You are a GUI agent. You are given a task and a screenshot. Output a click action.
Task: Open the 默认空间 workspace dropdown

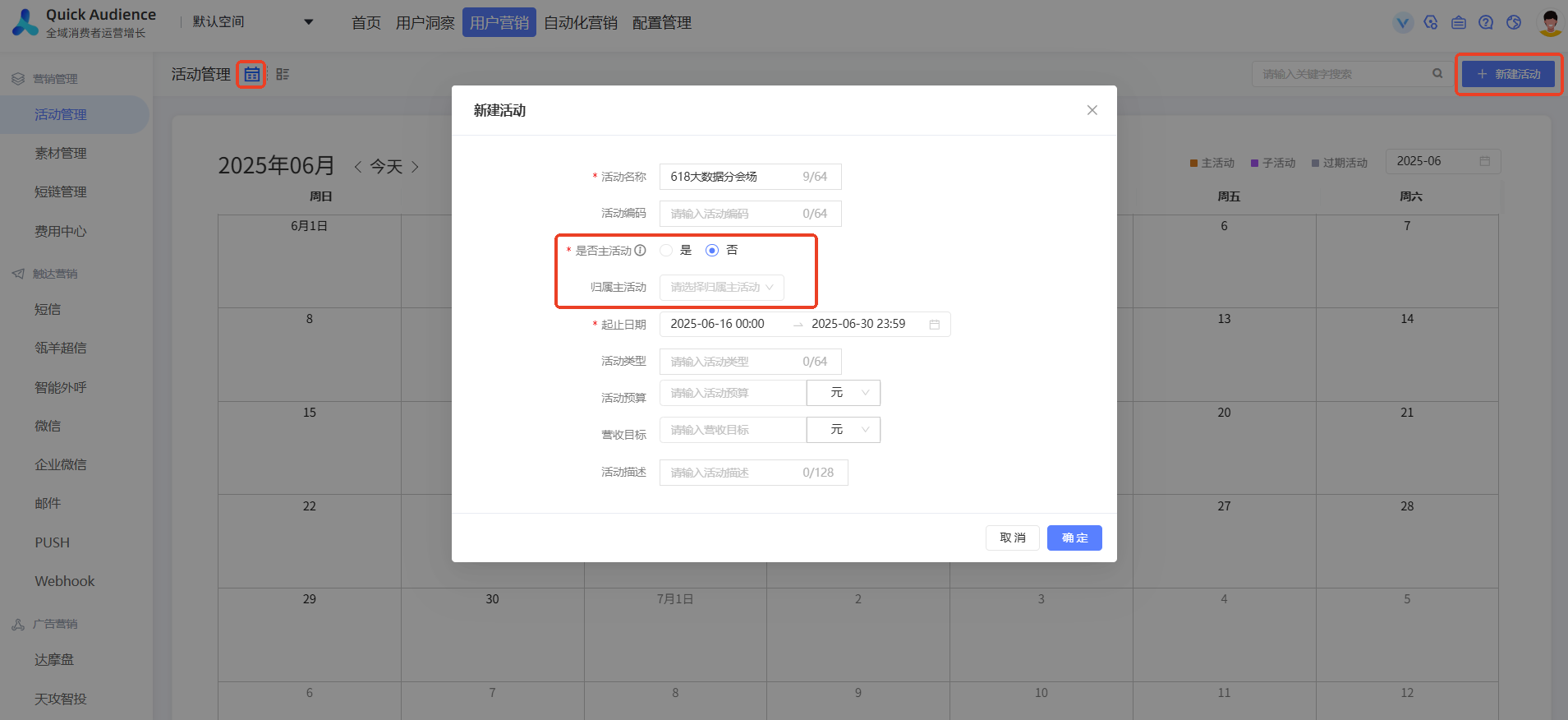click(253, 22)
